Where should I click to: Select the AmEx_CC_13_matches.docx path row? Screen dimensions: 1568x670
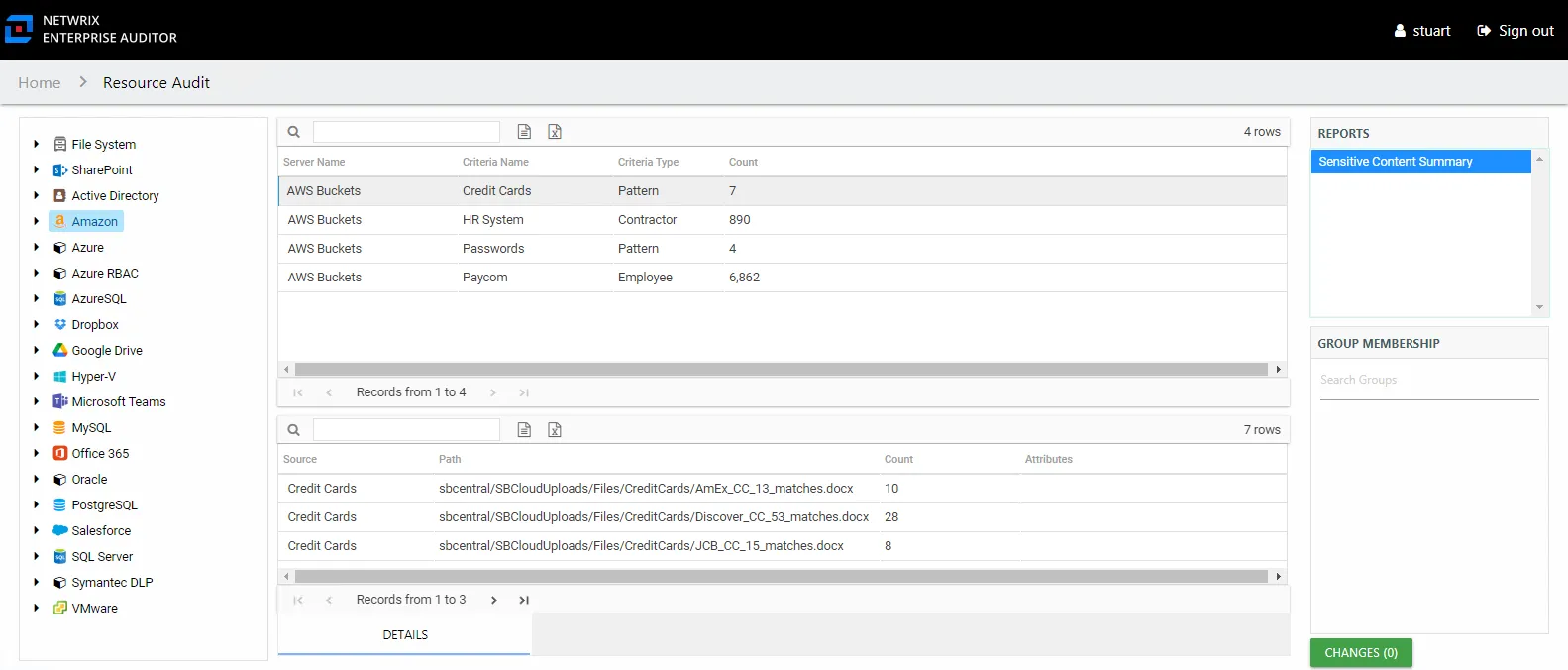pos(783,489)
